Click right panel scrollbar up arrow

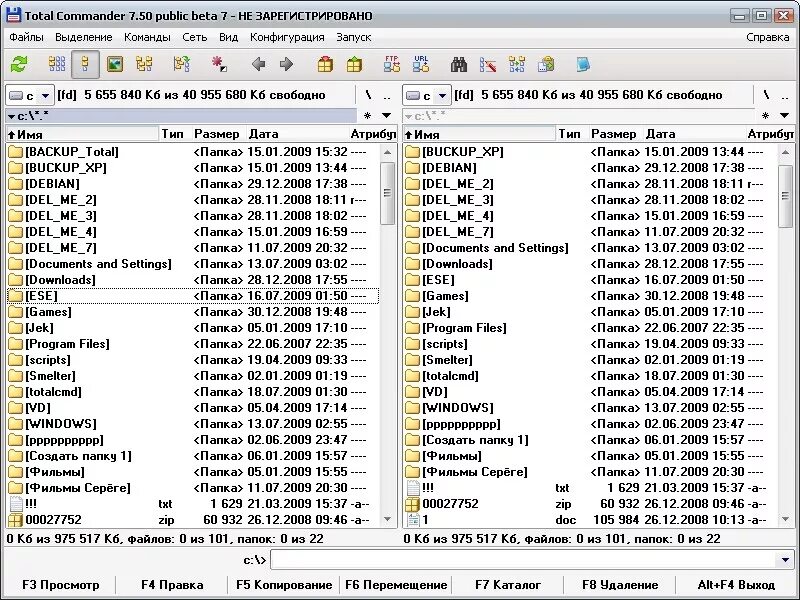click(x=785, y=152)
